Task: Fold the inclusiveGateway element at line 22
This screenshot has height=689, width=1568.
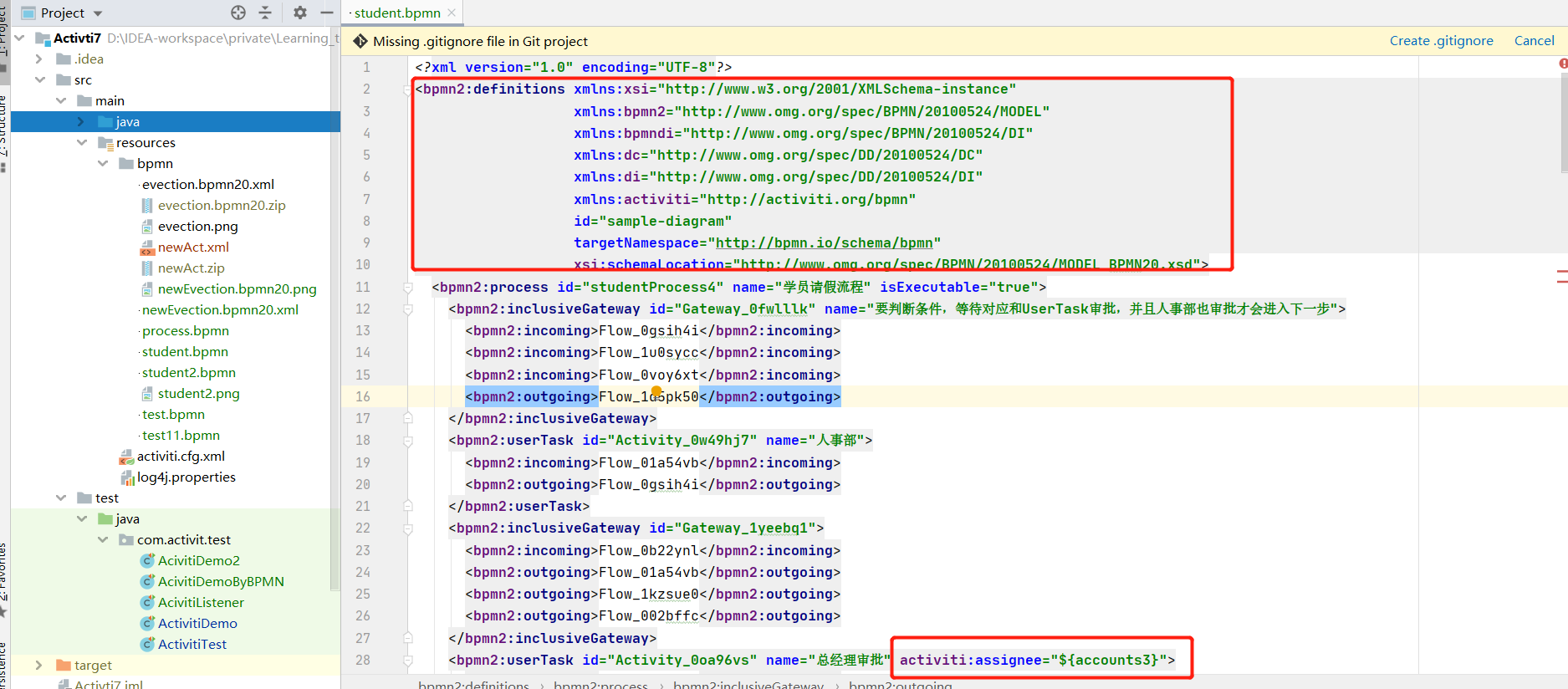Action: pyautogui.click(x=408, y=528)
